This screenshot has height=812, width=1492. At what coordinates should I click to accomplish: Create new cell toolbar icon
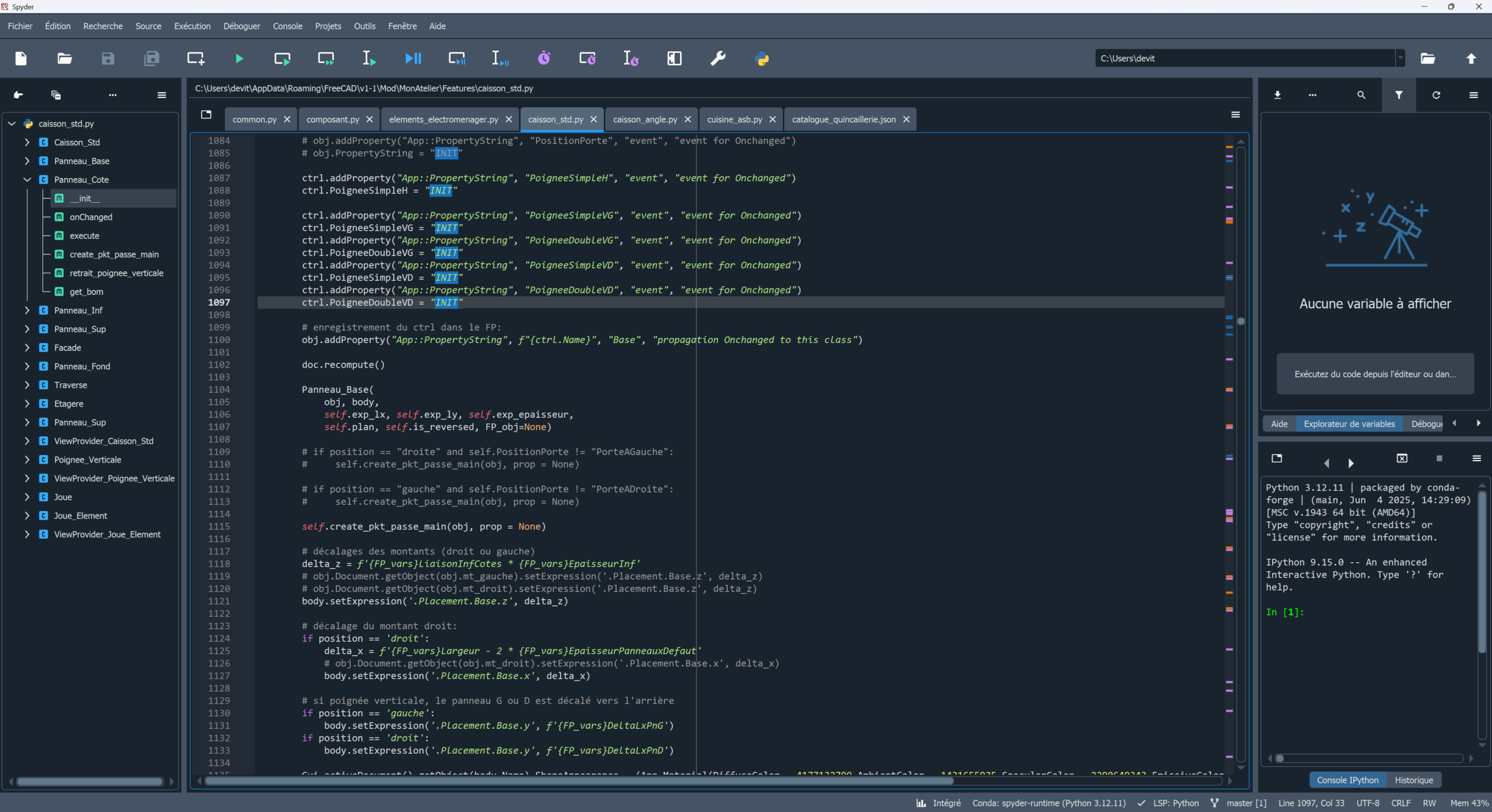tap(195, 58)
